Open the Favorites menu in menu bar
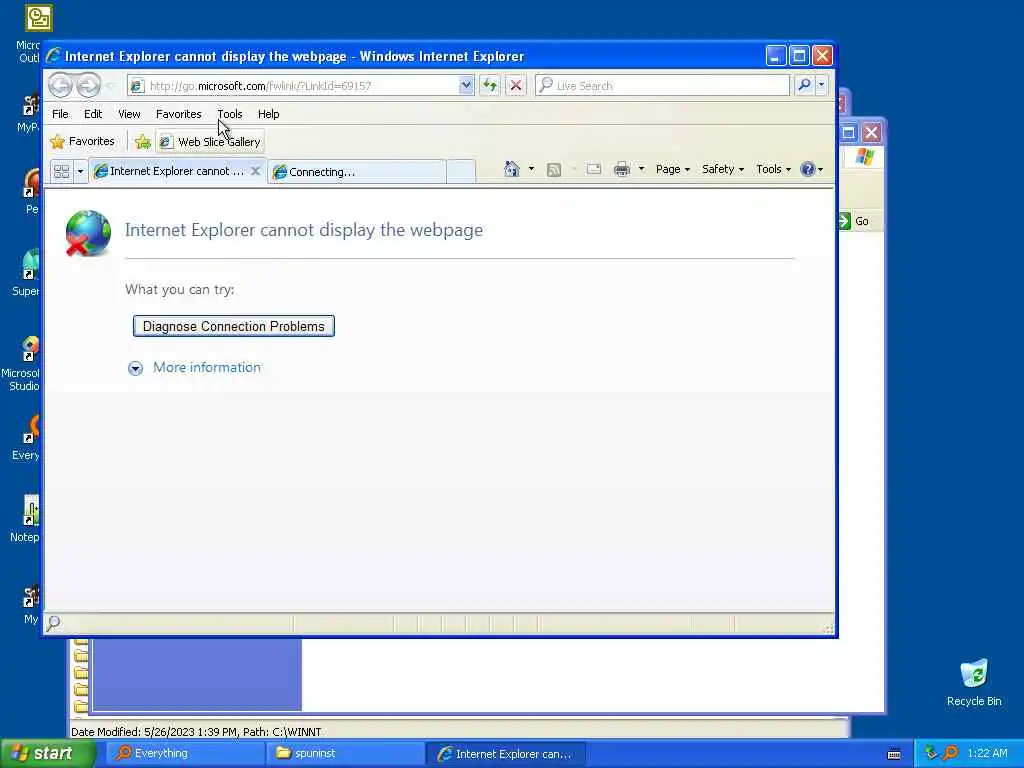1024x768 pixels. [x=178, y=114]
